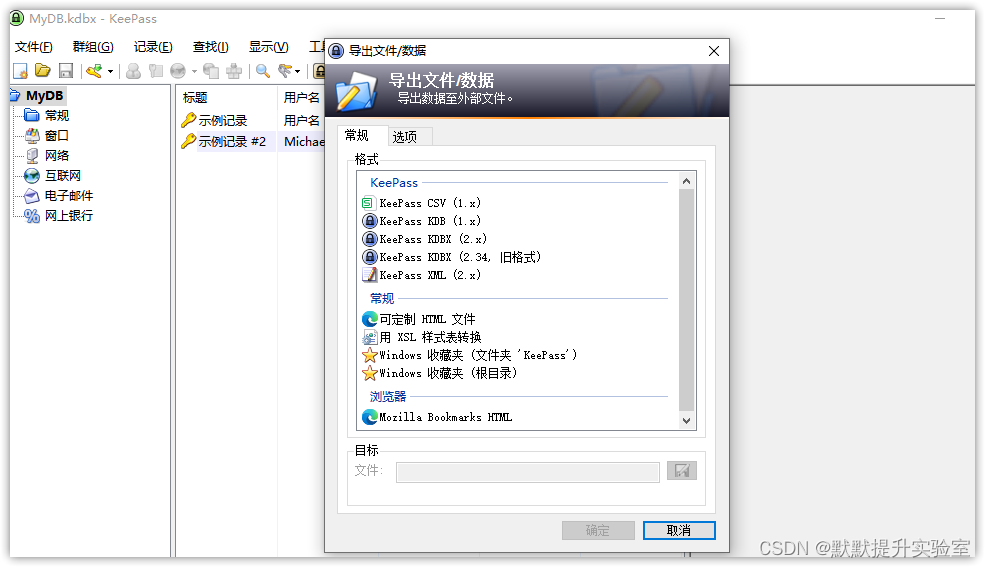Image resolution: width=985 pixels, height=567 pixels.
Task: Select KeePass KDBX (2.x) format
Action: (433, 239)
